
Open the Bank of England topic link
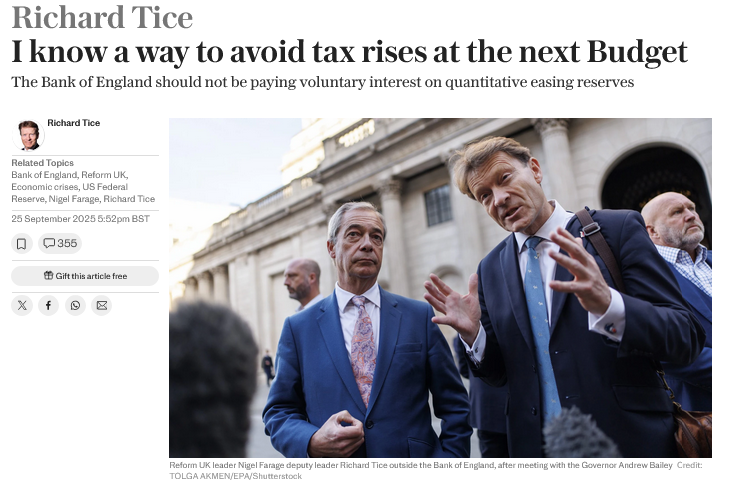coord(43,175)
